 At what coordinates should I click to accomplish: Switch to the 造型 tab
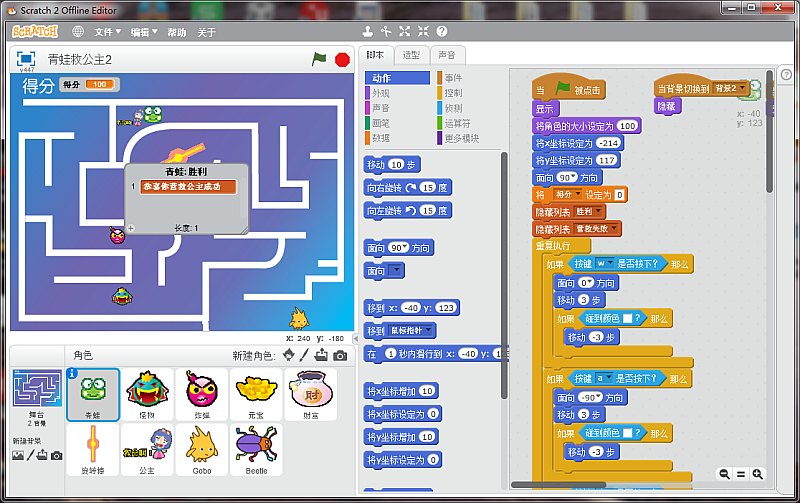coord(411,55)
